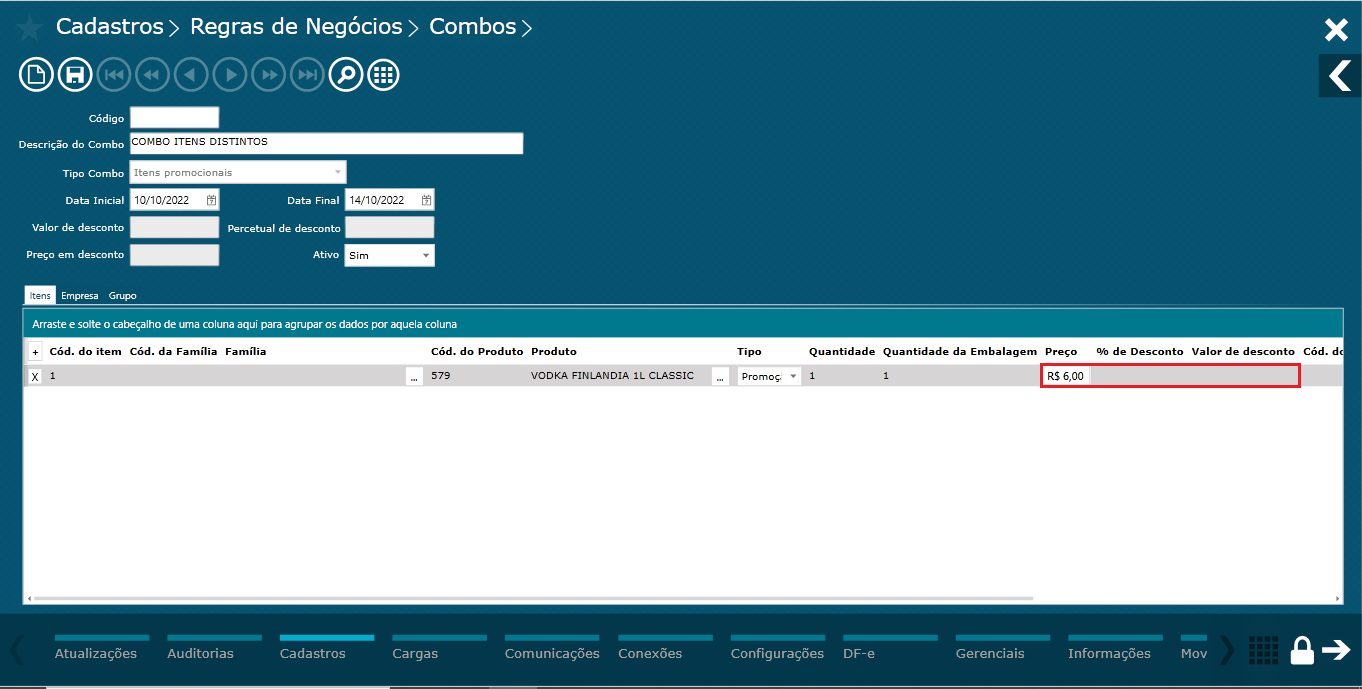Click the favorite star icon
The width and height of the screenshot is (1362, 689).
[x=29, y=28]
